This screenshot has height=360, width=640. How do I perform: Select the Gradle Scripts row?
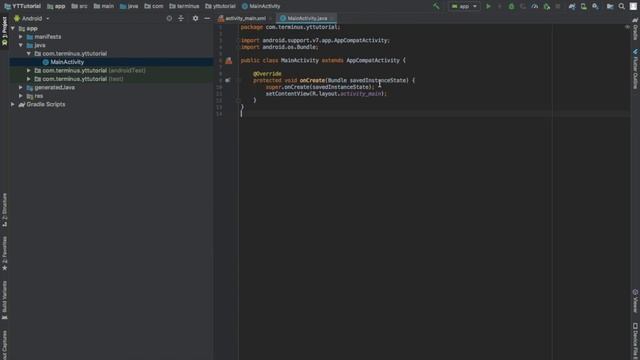[111, 104]
